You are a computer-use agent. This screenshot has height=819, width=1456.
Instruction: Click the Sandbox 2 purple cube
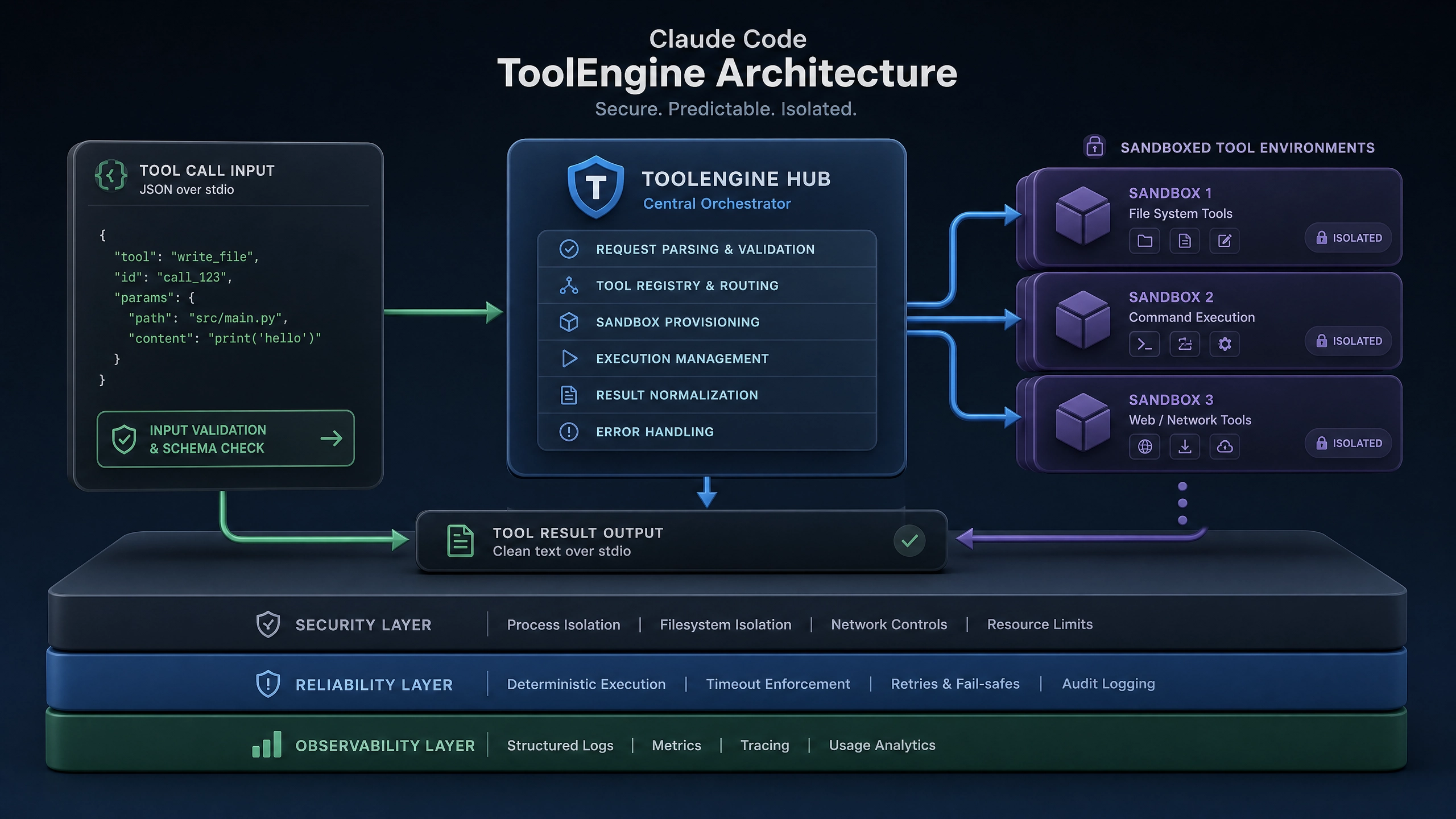[x=1082, y=320]
